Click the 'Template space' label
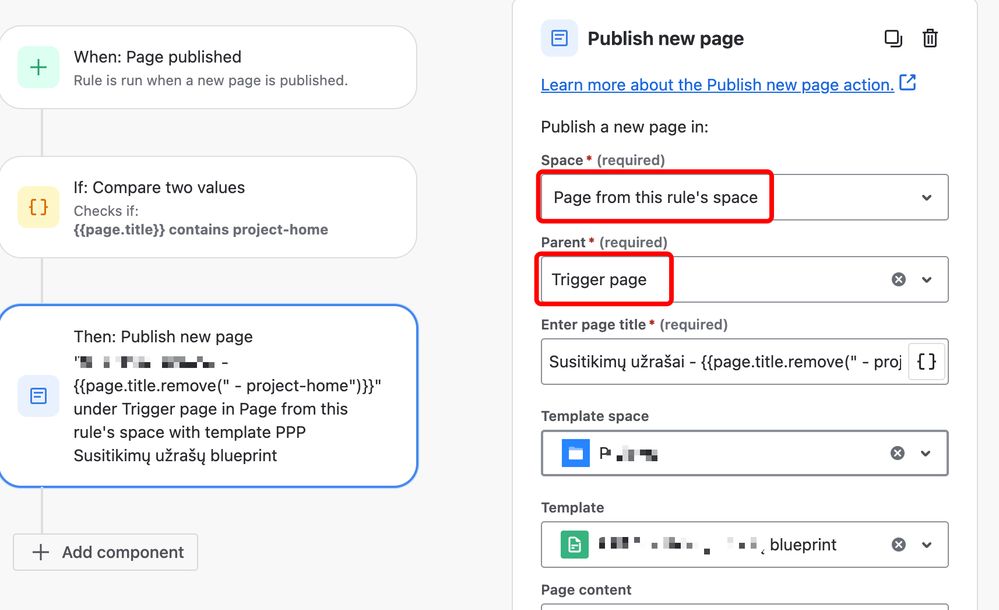999x610 pixels. pyautogui.click(x=594, y=416)
